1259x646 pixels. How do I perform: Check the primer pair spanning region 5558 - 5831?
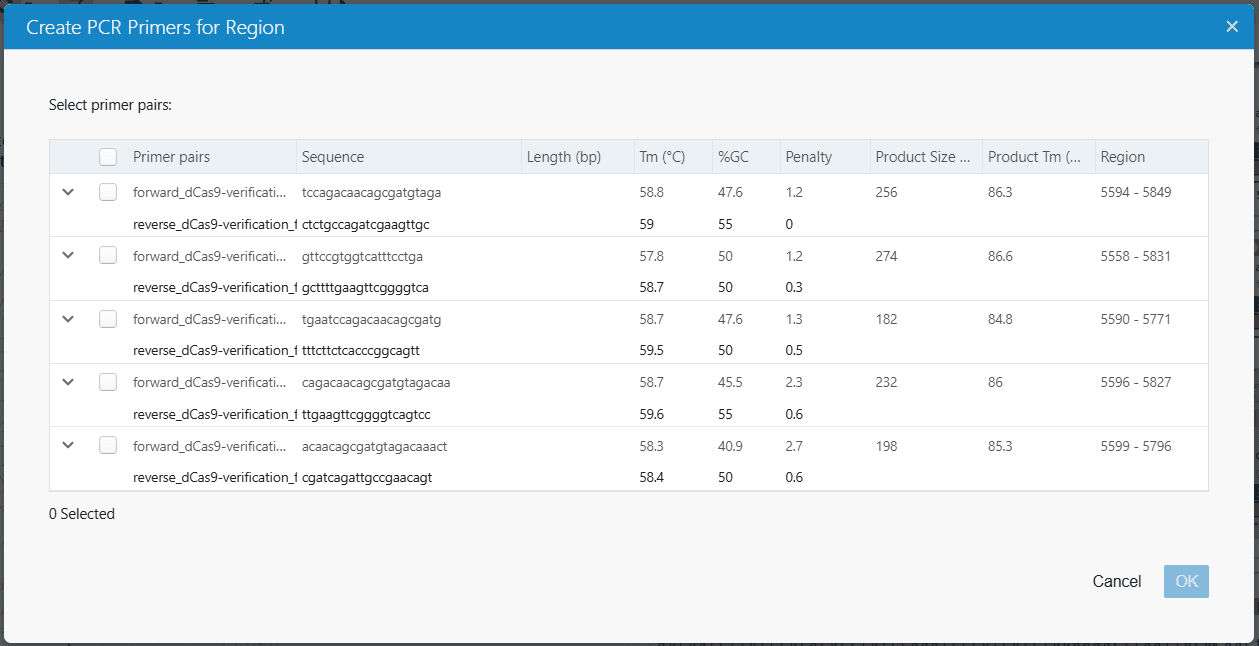(x=108, y=255)
